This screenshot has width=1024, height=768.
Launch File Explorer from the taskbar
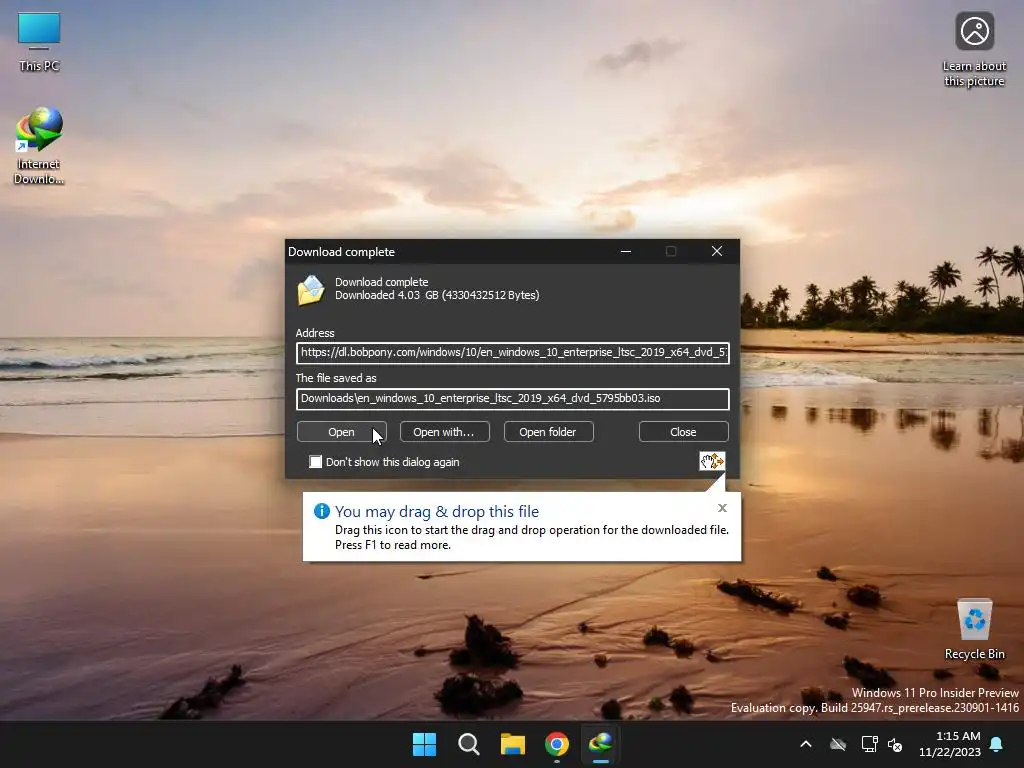513,744
